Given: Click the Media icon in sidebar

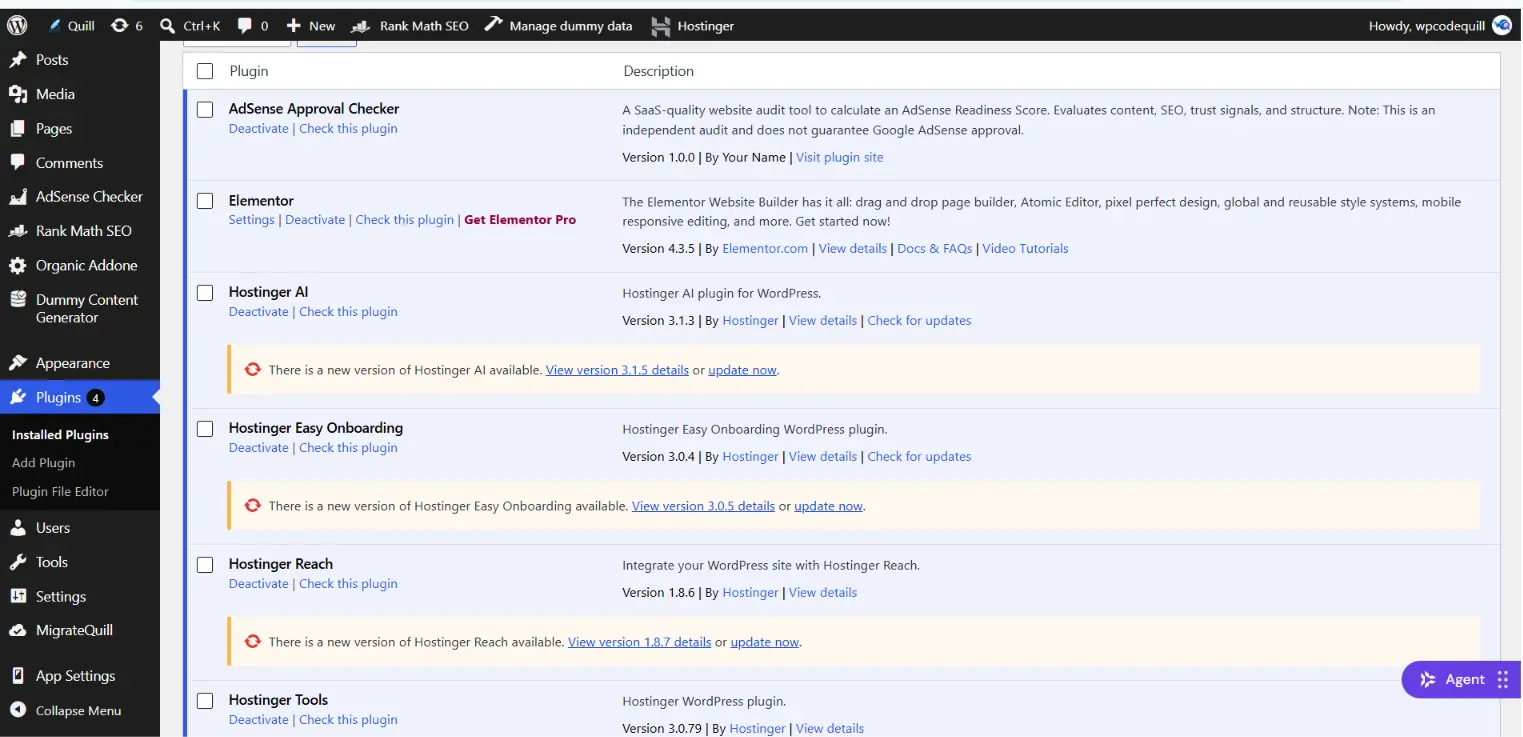Looking at the screenshot, I should [18, 94].
